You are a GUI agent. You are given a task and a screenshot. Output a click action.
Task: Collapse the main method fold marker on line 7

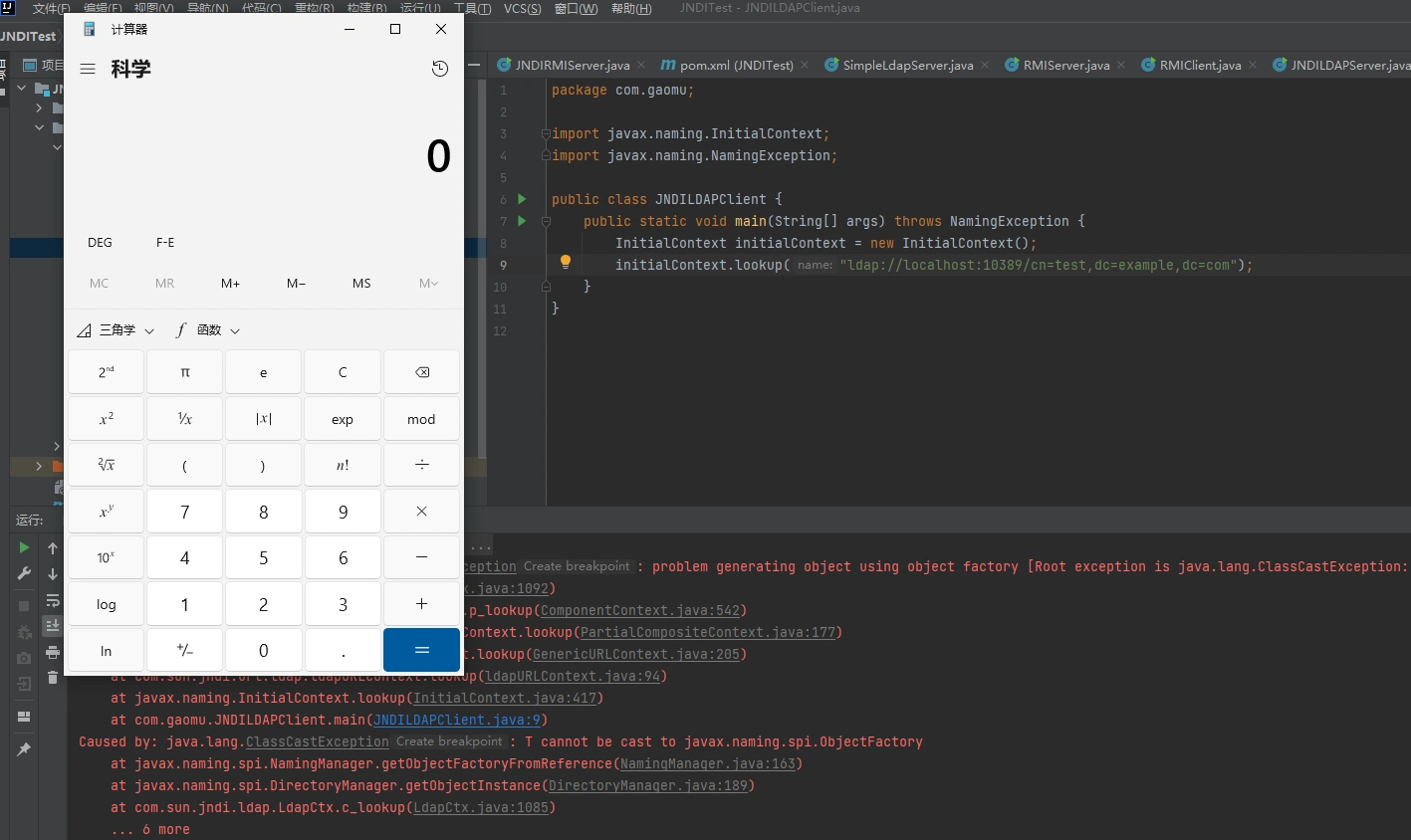(546, 221)
